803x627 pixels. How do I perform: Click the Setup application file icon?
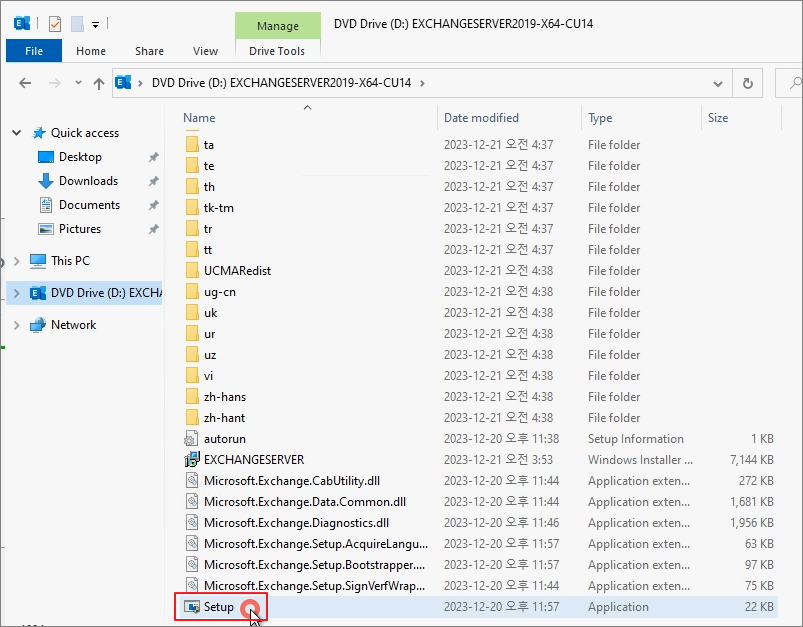[x=192, y=607]
